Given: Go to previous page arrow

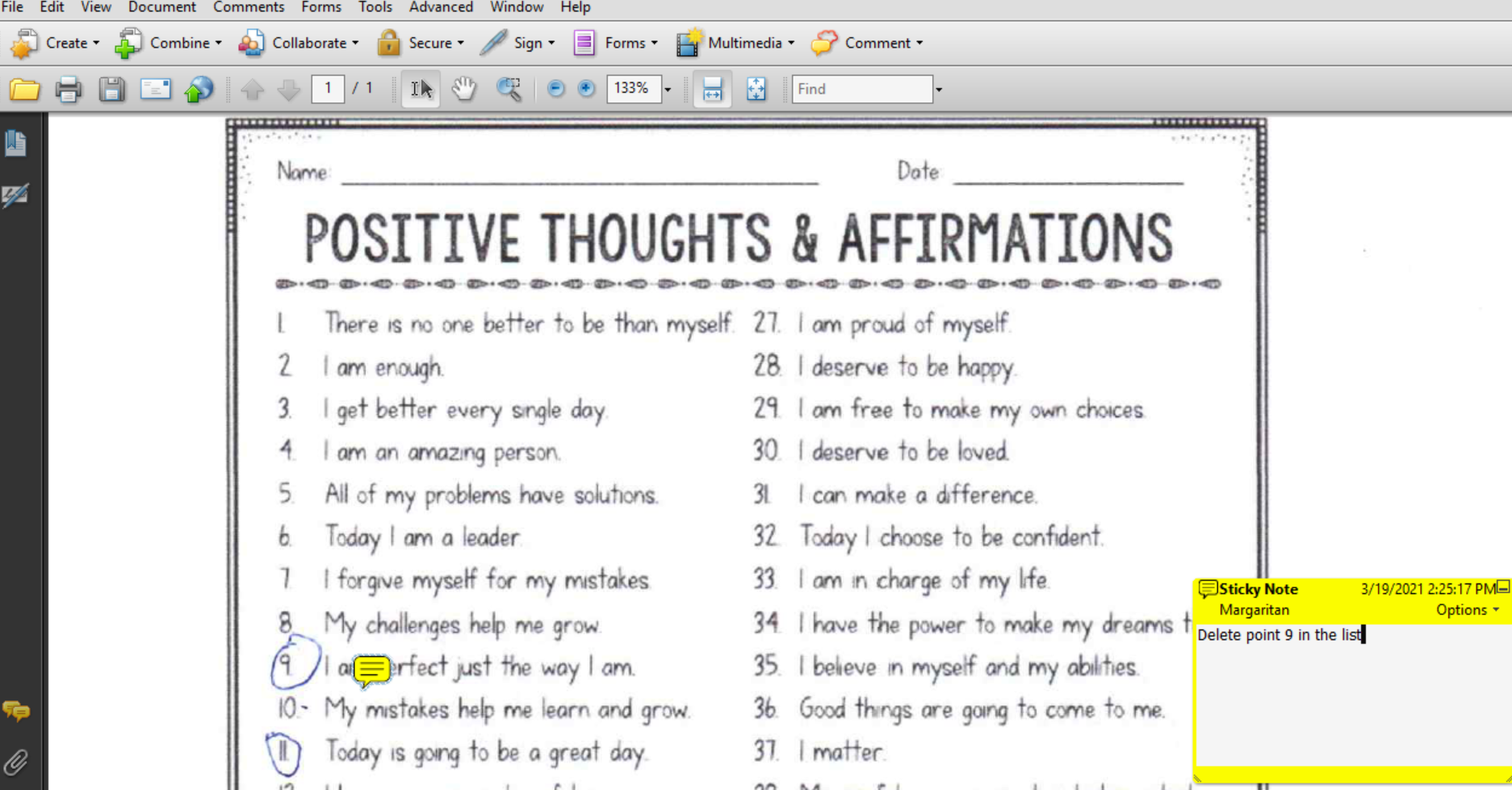Looking at the screenshot, I should tap(252, 90).
